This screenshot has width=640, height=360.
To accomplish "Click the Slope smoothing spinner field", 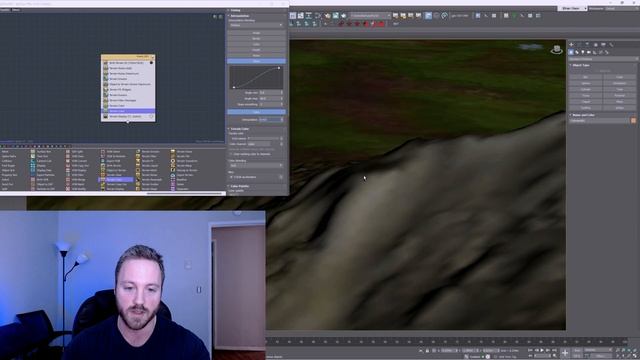I will tap(271, 104).
